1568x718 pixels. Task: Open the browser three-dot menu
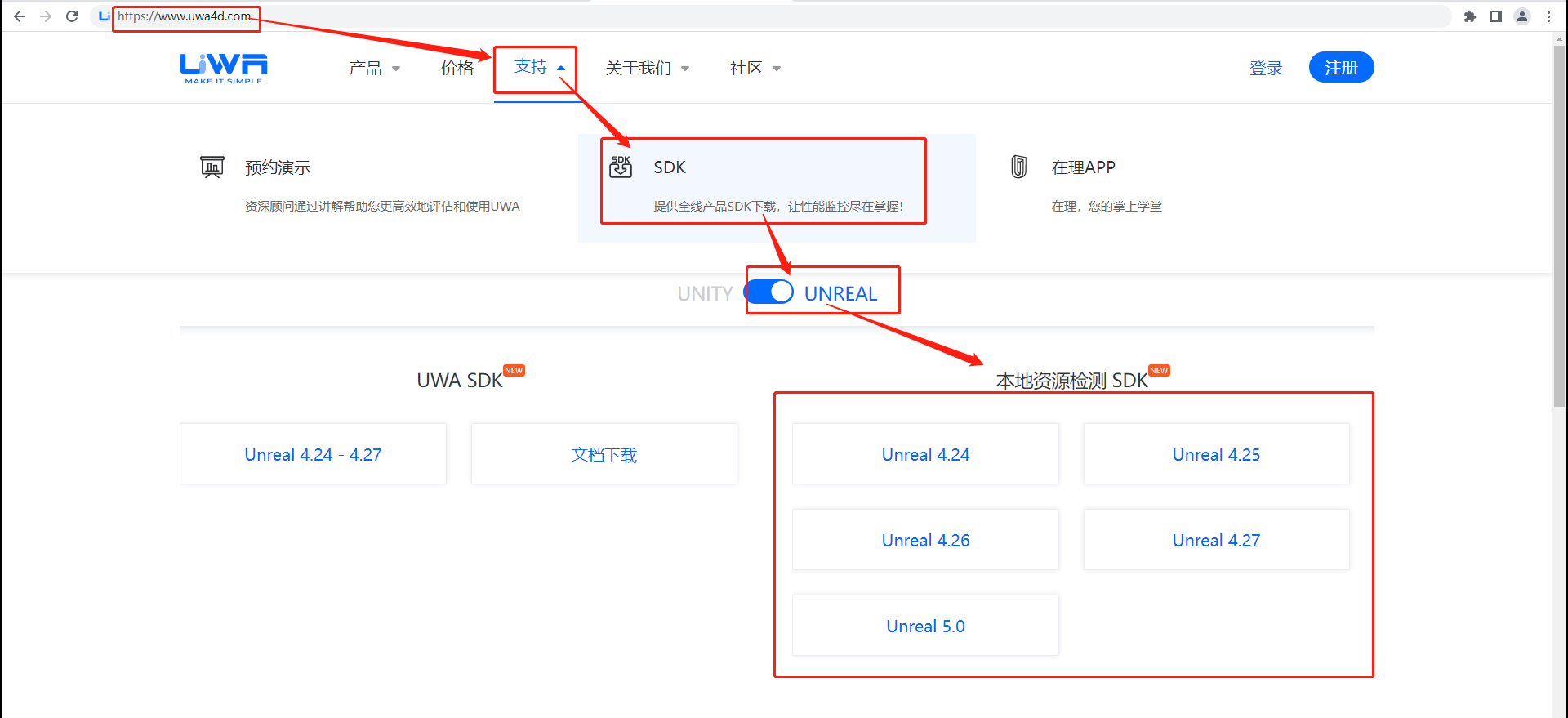(1548, 16)
